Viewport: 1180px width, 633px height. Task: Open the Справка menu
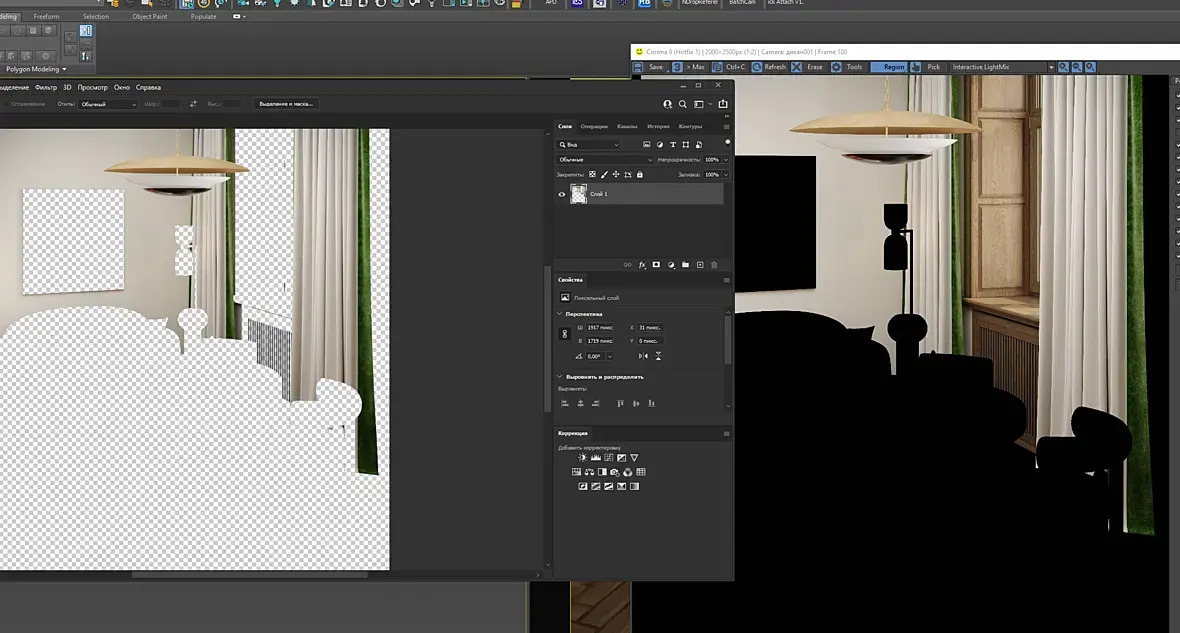point(148,87)
